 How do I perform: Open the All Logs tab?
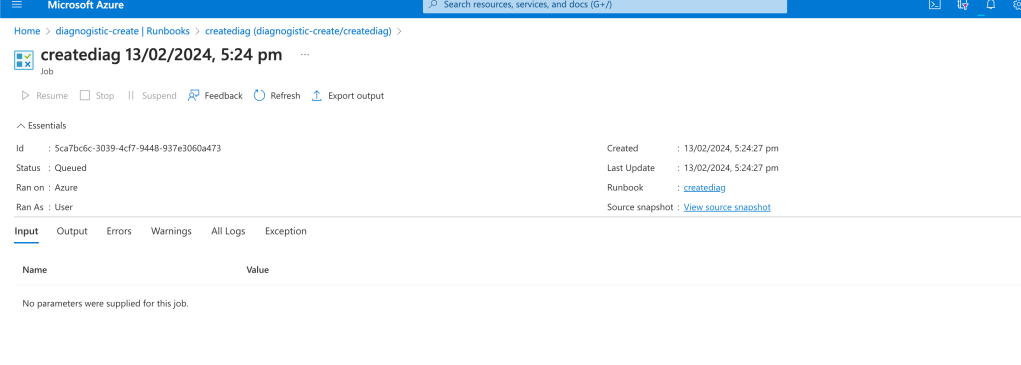(228, 231)
